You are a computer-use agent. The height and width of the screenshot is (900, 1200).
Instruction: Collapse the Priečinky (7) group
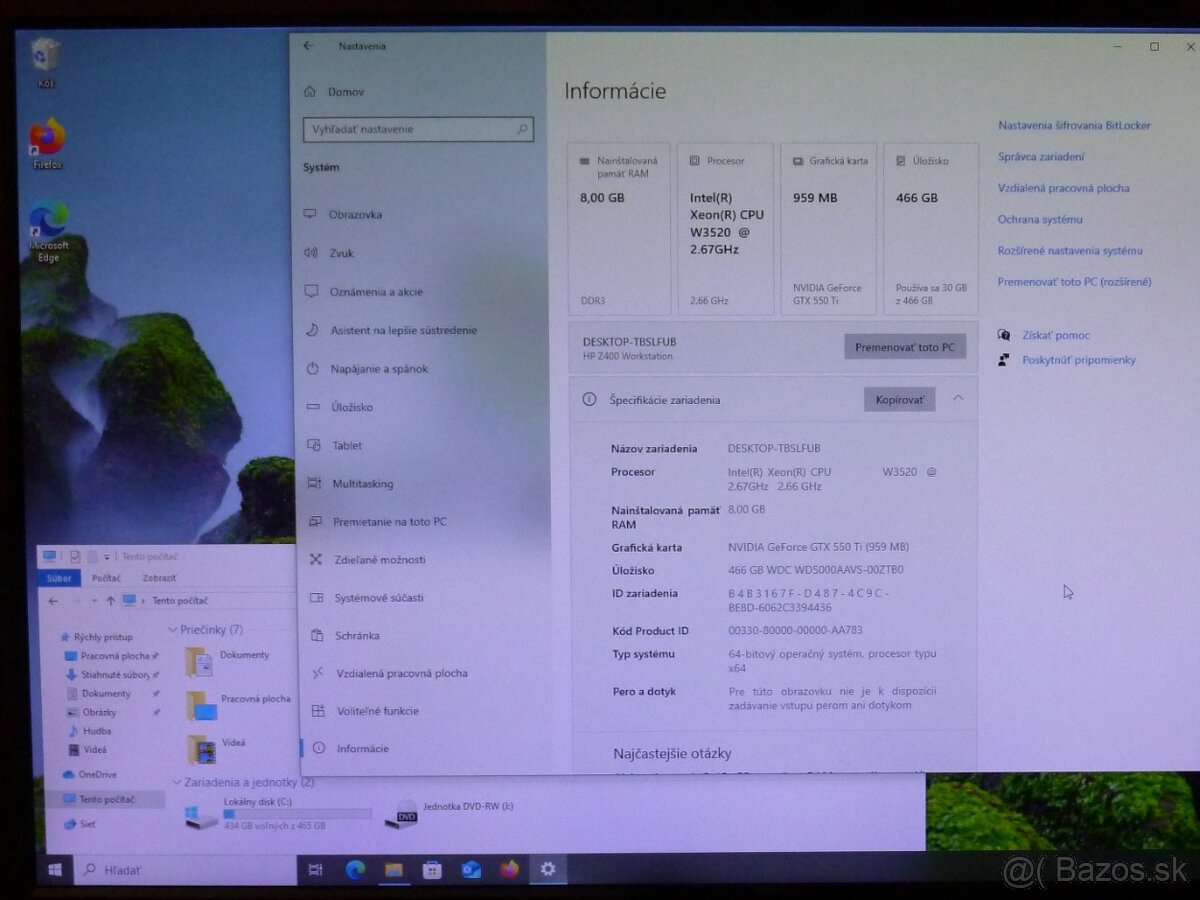pyautogui.click(x=170, y=629)
